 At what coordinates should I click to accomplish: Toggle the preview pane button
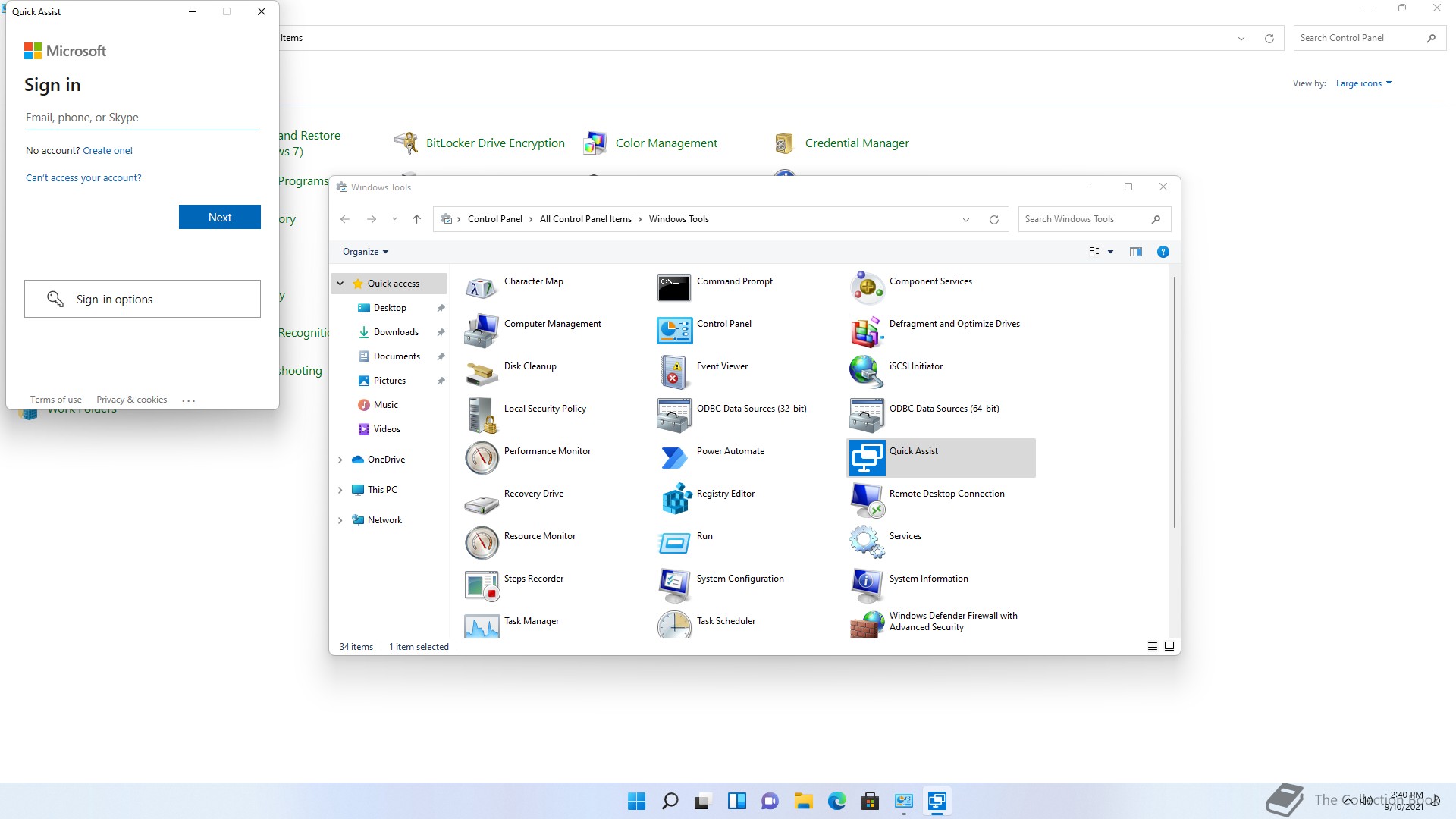[x=1135, y=252]
